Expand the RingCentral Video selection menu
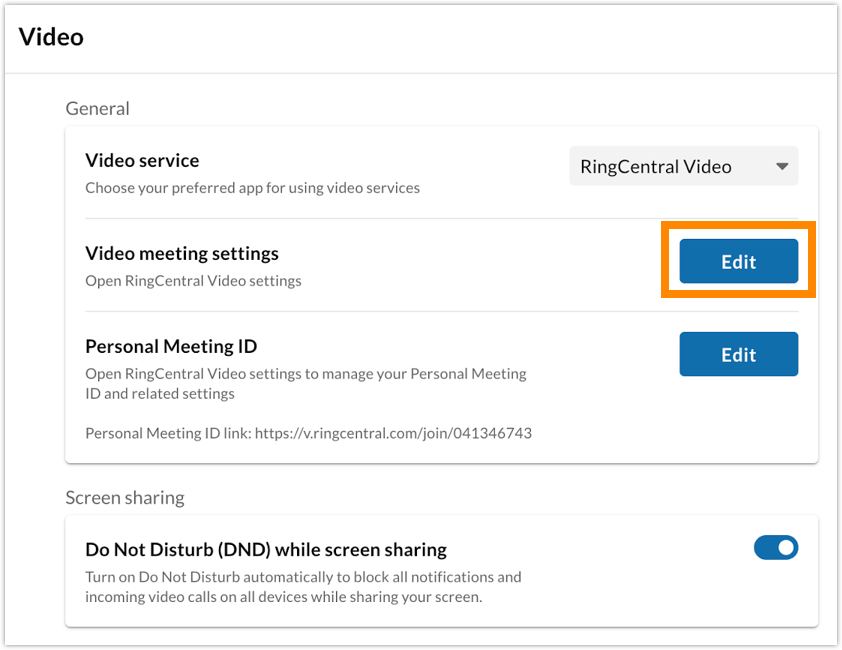This screenshot has height=650, width=842. click(683, 166)
